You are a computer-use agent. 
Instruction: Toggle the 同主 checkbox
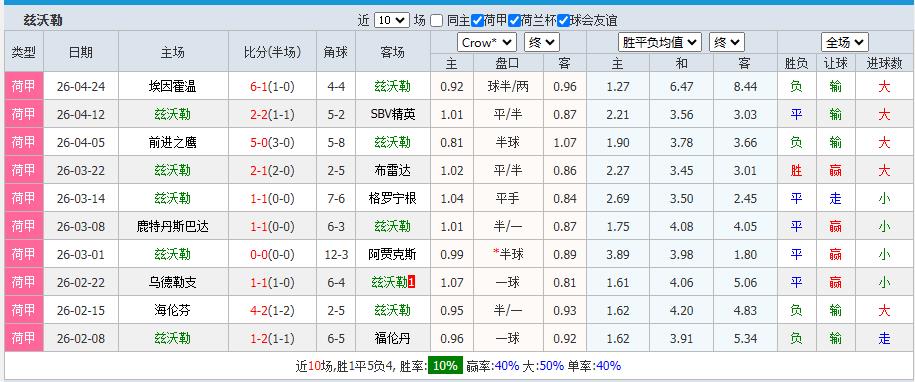[436, 20]
